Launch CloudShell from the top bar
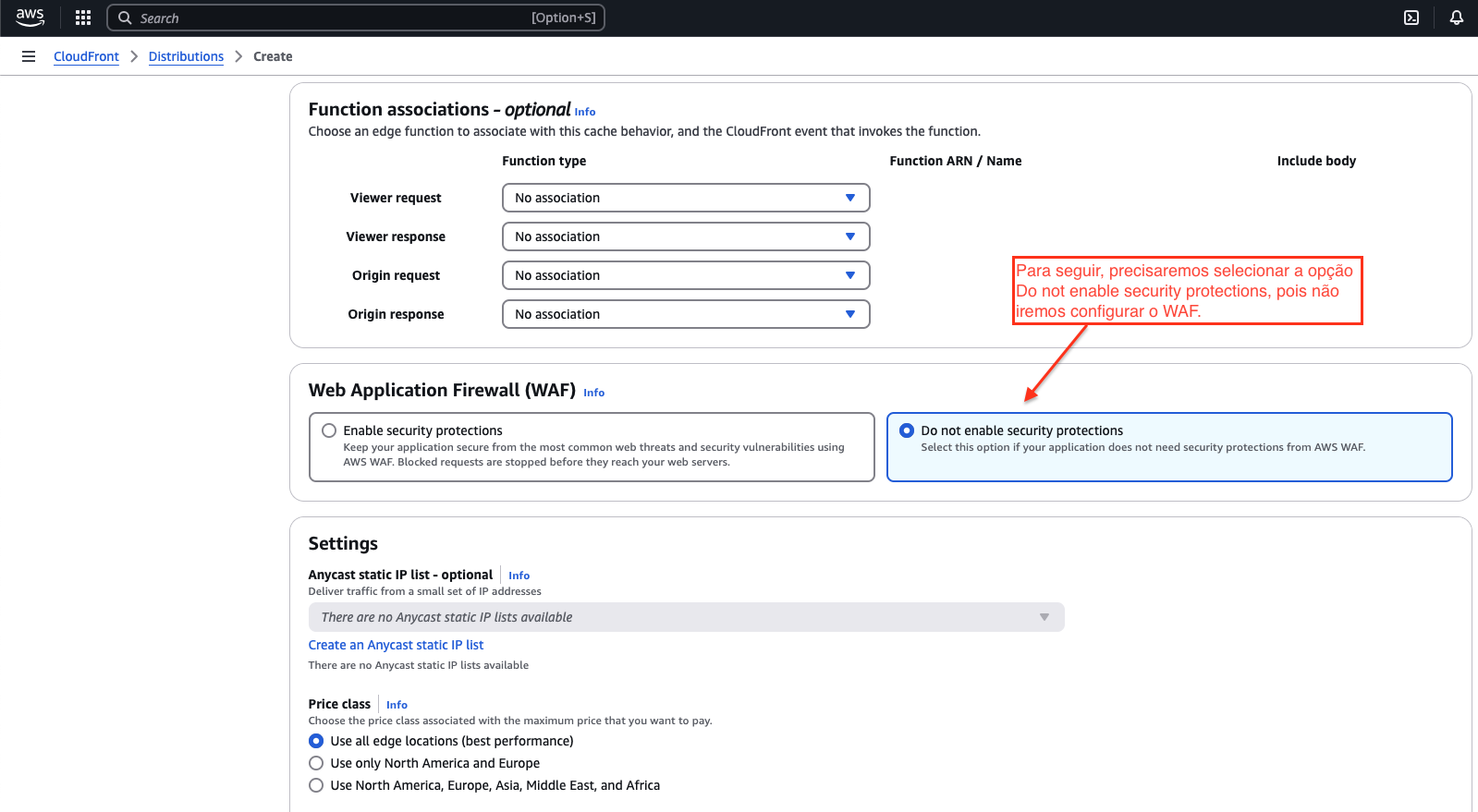The width and height of the screenshot is (1478, 812). click(1411, 18)
